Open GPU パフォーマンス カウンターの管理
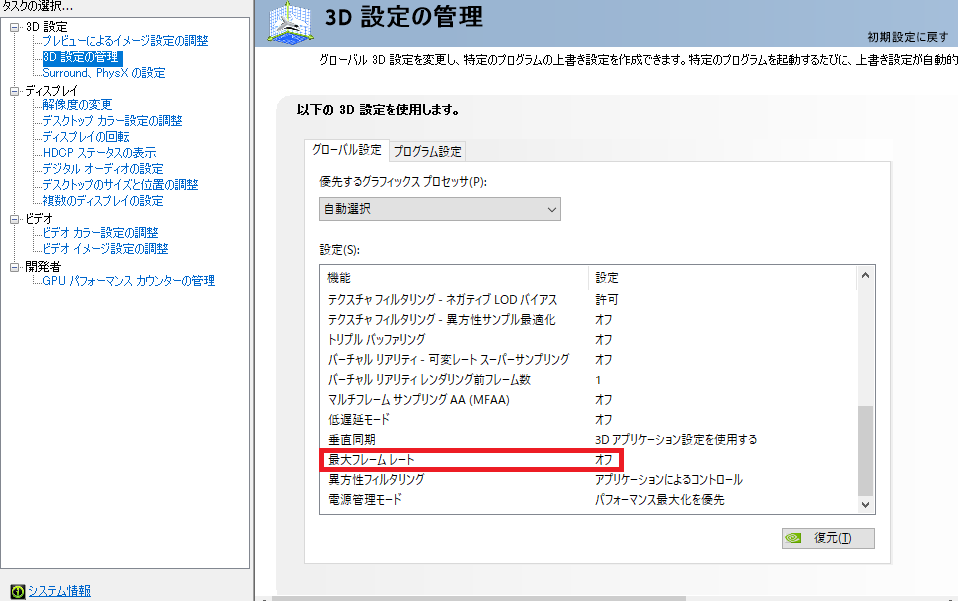The height and width of the screenshot is (601, 958). 128,281
